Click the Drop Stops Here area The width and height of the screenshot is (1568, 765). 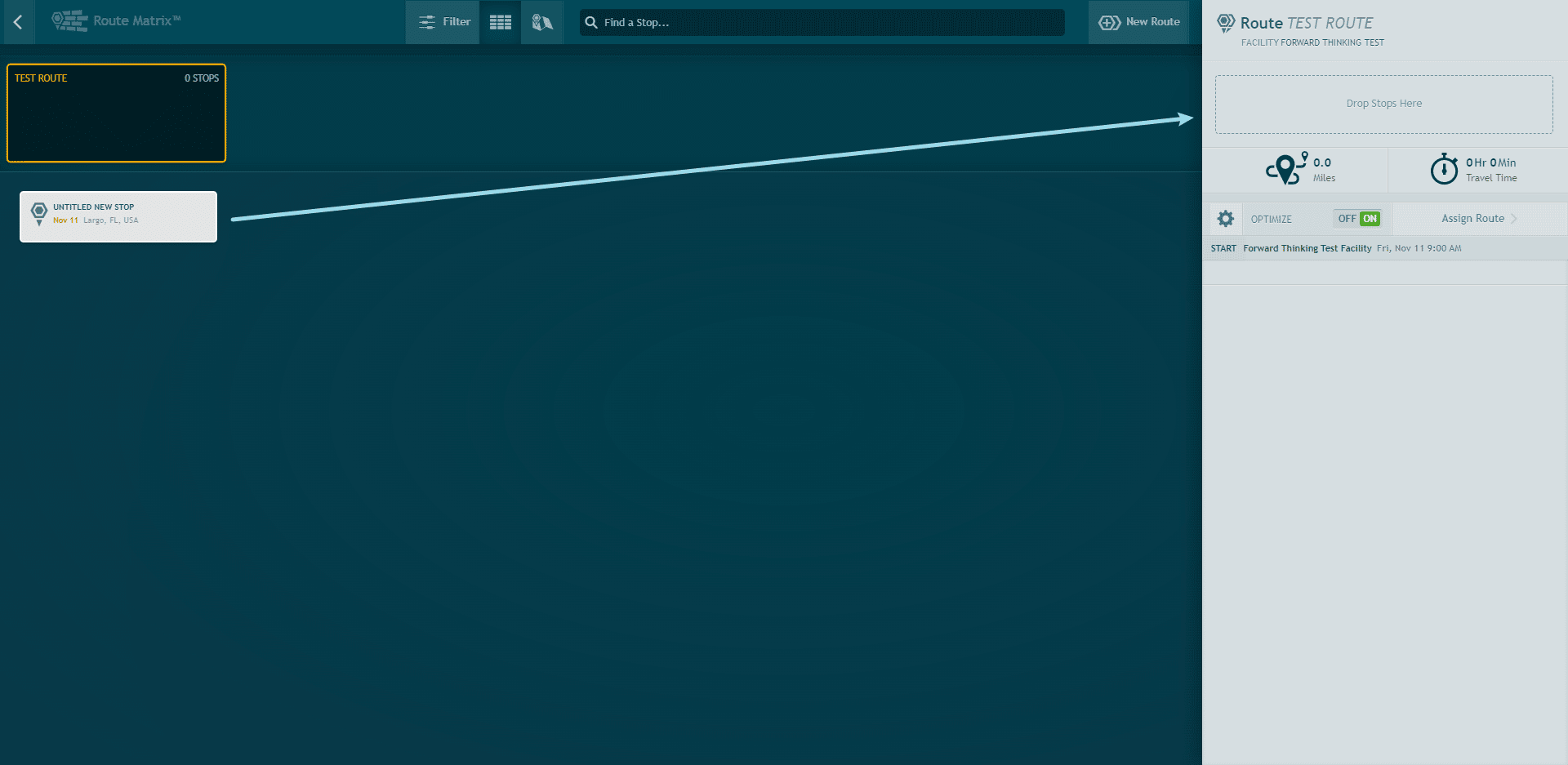[x=1383, y=105]
